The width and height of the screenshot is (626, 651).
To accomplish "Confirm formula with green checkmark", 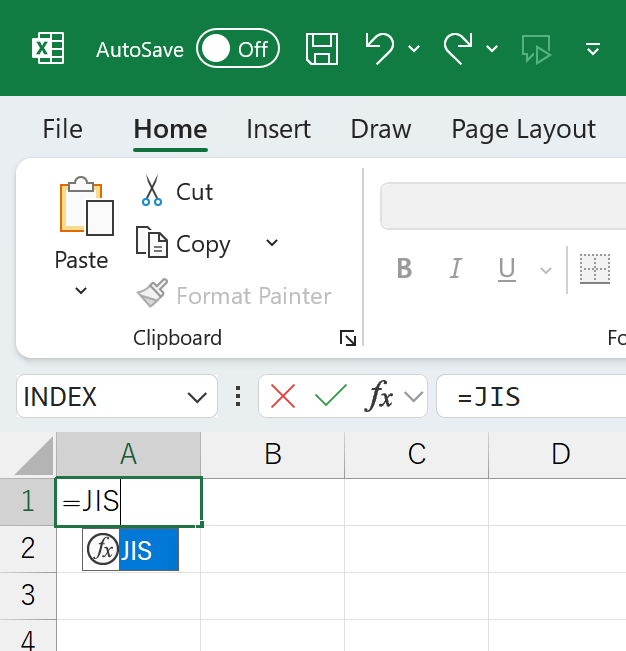I will [x=330, y=397].
